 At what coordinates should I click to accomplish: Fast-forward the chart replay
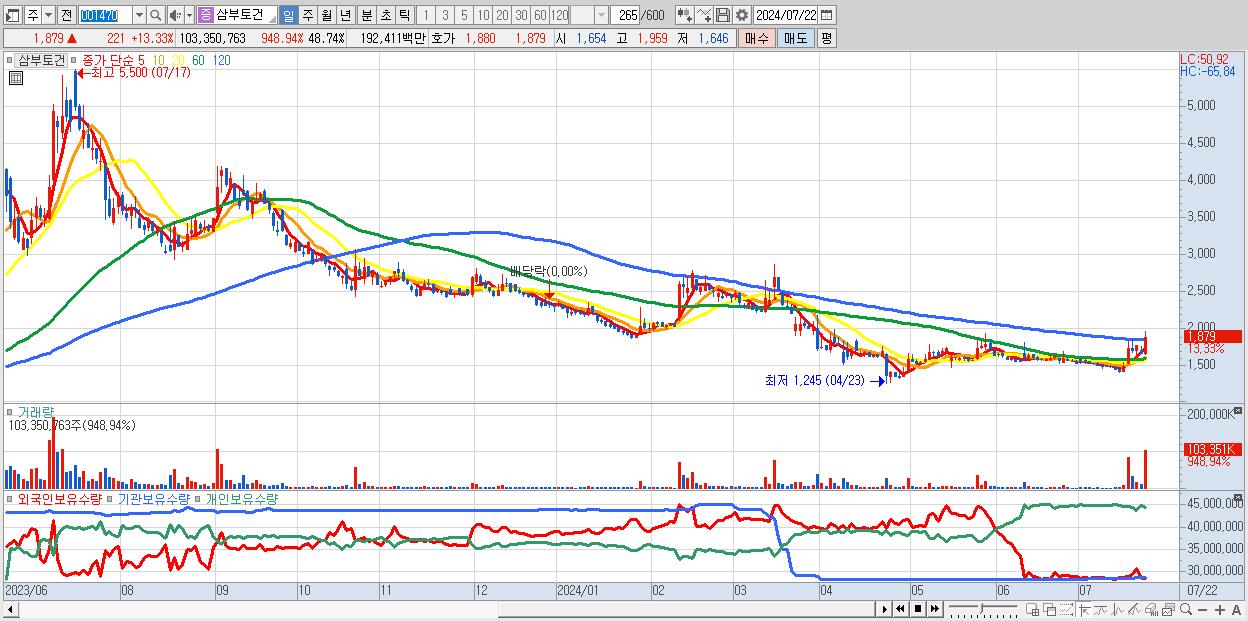click(934, 609)
